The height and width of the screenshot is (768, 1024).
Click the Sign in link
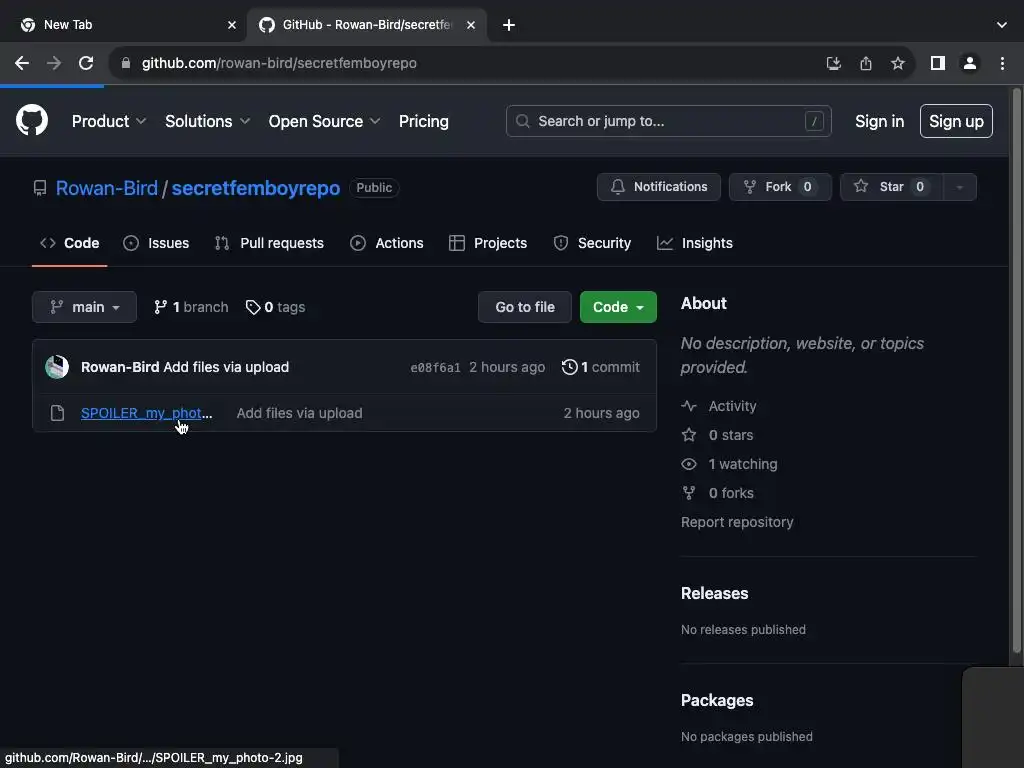click(879, 121)
